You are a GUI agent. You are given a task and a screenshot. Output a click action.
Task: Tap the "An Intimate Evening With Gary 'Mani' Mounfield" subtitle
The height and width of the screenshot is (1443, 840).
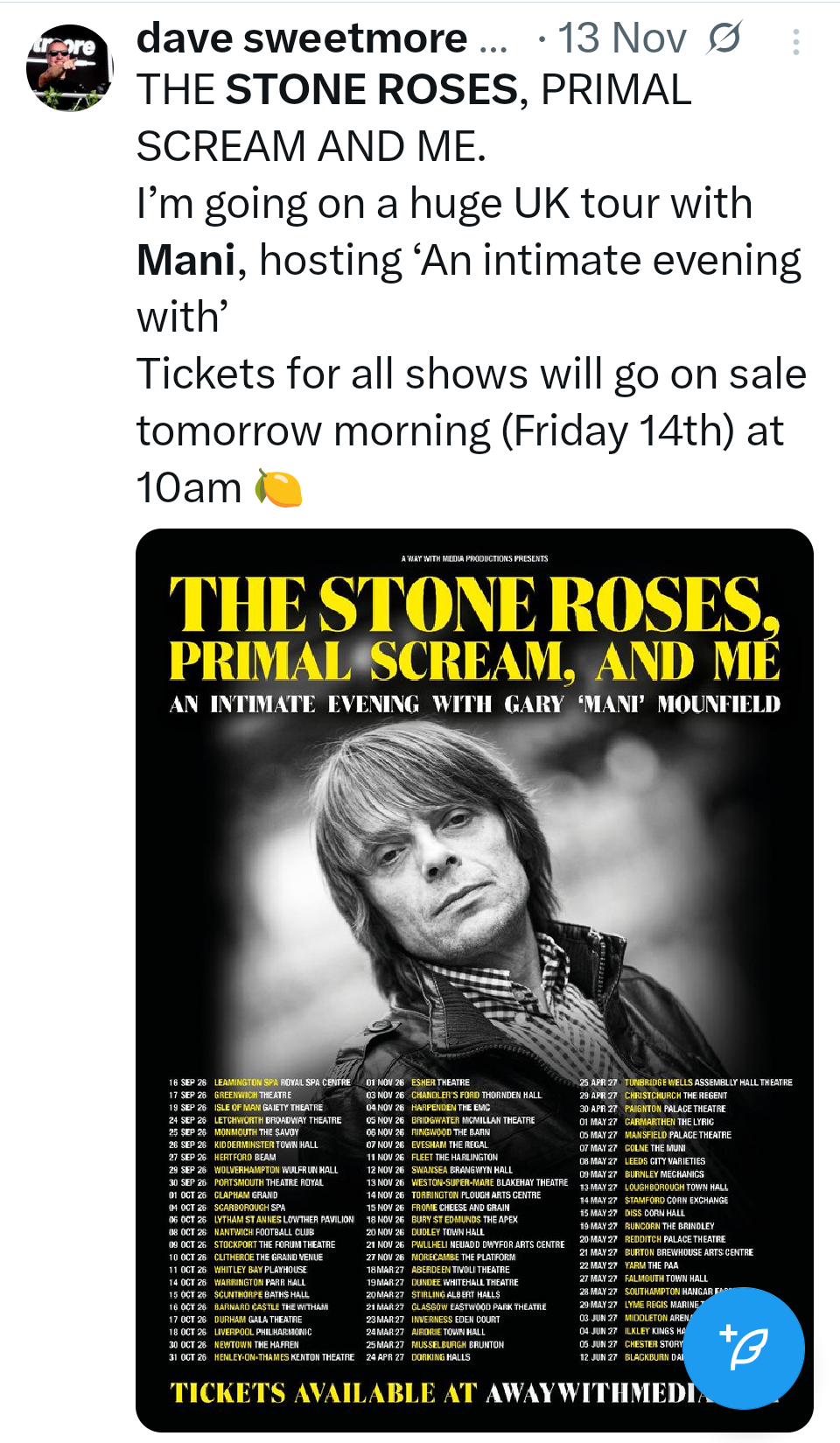[474, 704]
